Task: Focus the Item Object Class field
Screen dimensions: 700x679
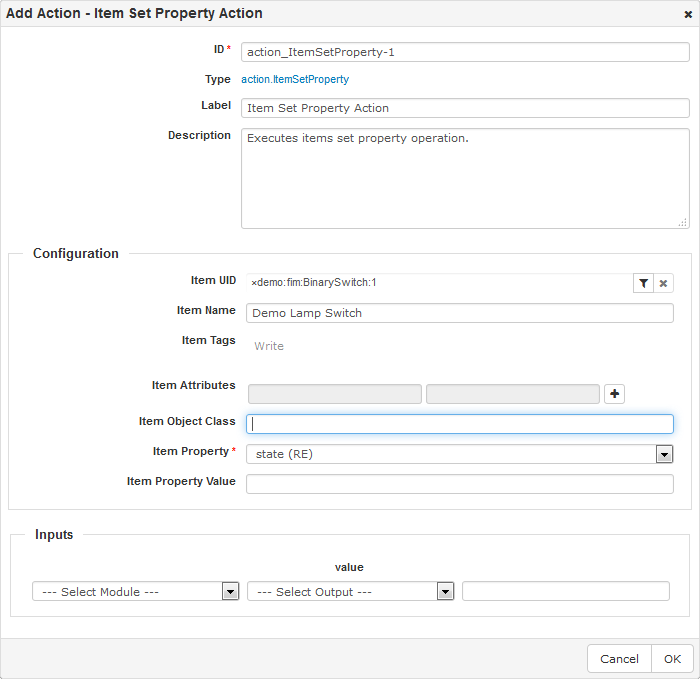Action: 459,424
